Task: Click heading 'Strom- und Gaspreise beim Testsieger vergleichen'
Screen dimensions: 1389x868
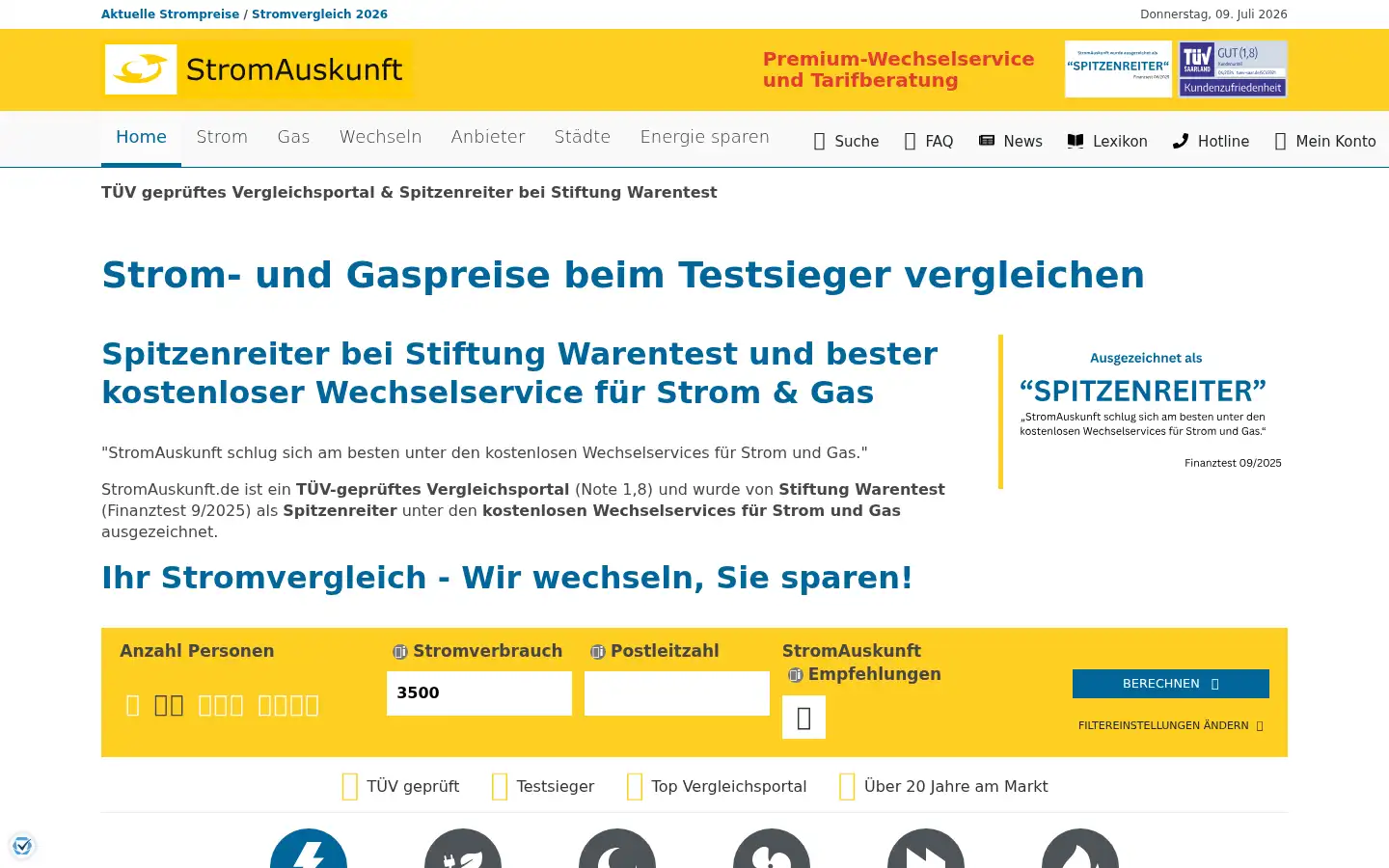Action: point(623,275)
